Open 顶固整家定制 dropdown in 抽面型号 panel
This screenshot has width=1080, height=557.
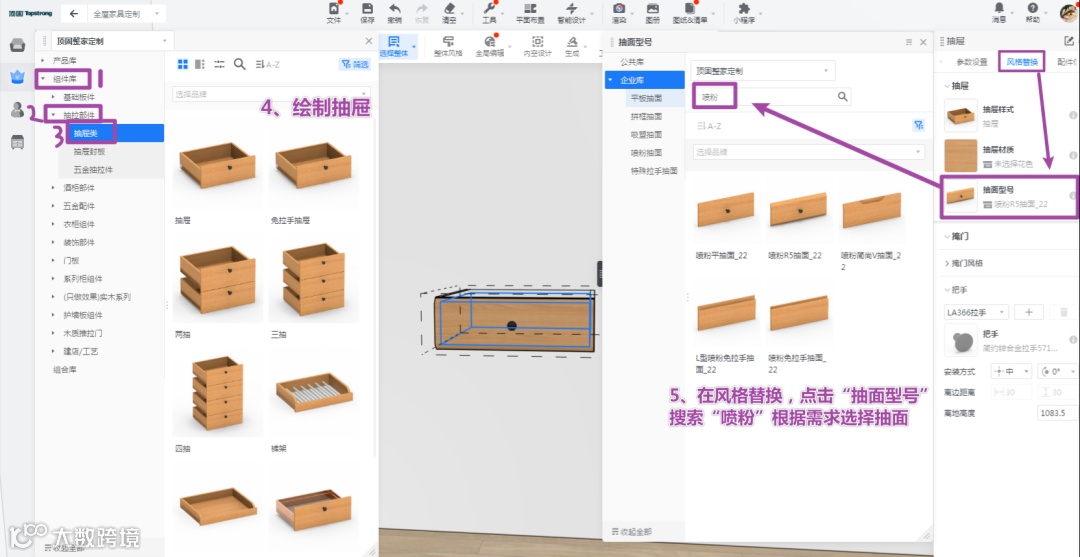tap(763, 71)
